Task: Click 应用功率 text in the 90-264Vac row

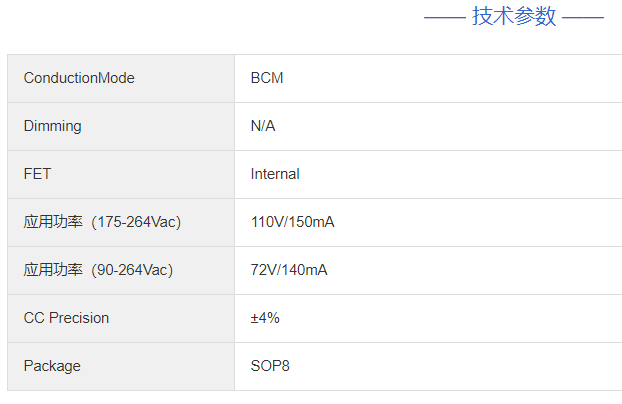Action: tap(52, 270)
